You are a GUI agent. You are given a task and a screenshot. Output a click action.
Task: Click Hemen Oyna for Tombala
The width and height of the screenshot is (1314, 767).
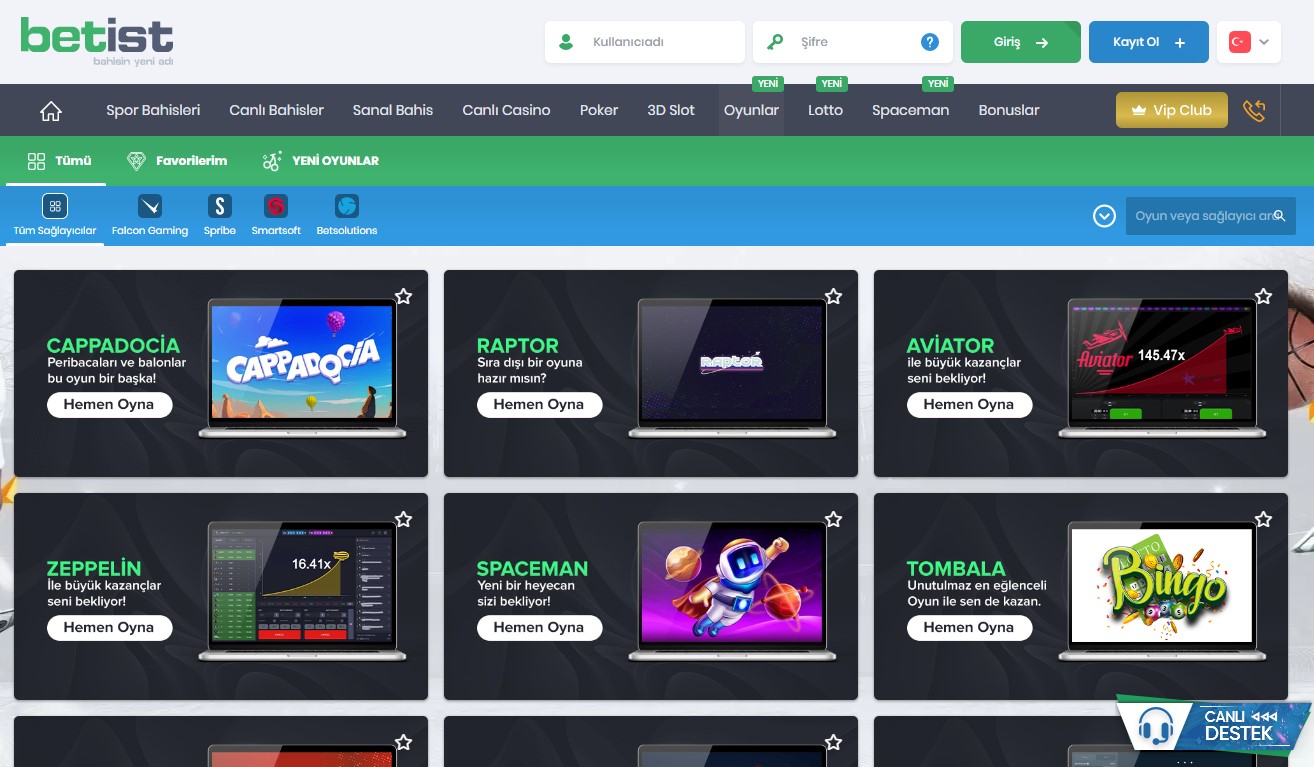[x=969, y=628]
